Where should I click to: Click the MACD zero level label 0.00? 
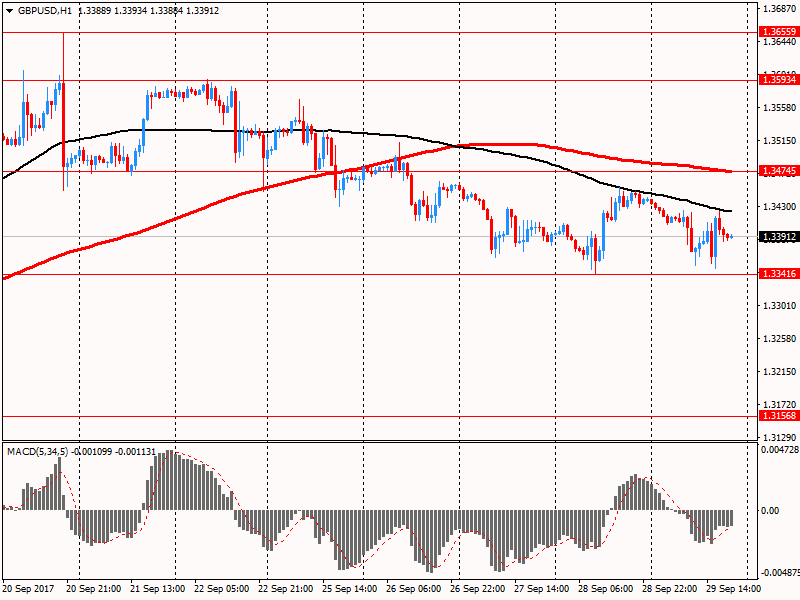(770, 511)
